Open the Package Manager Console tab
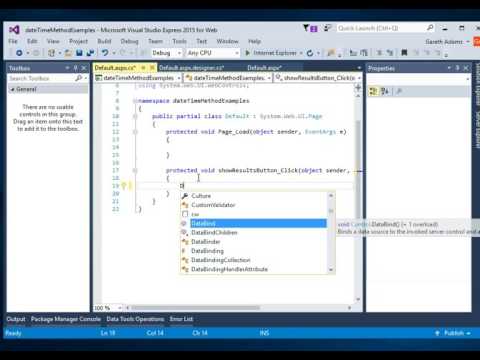The width and height of the screenshot is (480, 360). [x=66, y=319]
